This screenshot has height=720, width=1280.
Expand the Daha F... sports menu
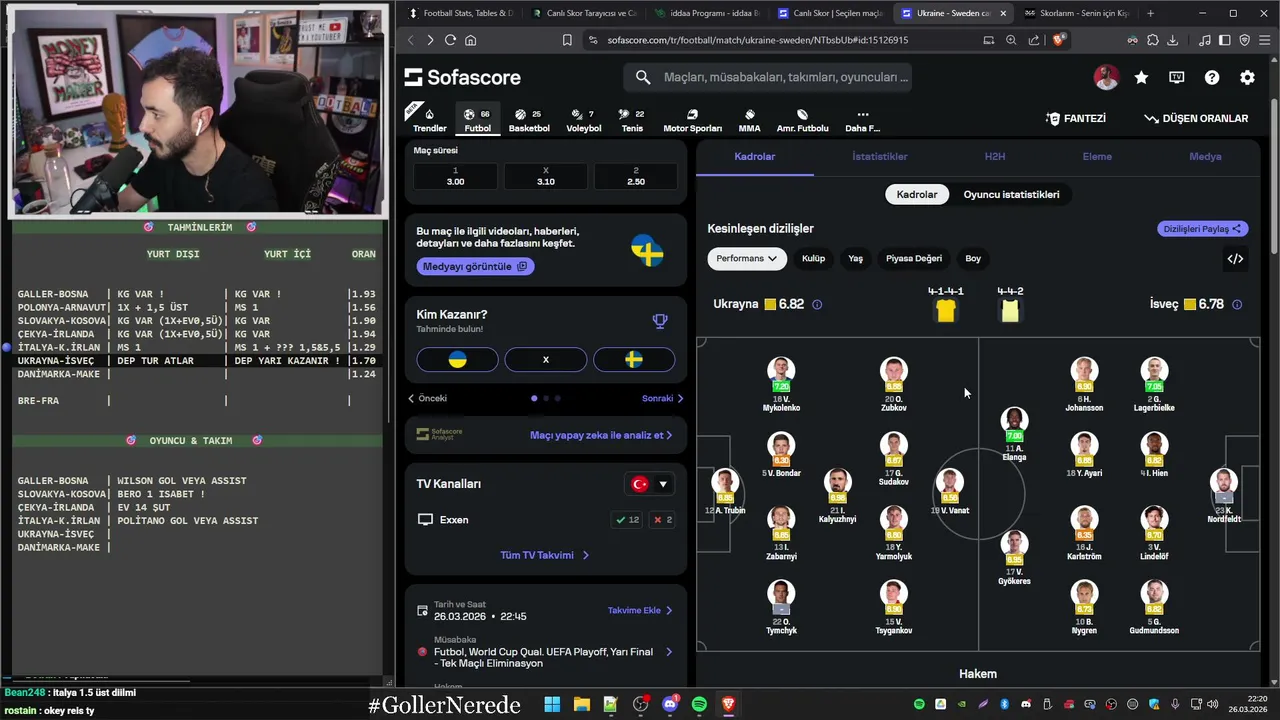pos(862,119)
